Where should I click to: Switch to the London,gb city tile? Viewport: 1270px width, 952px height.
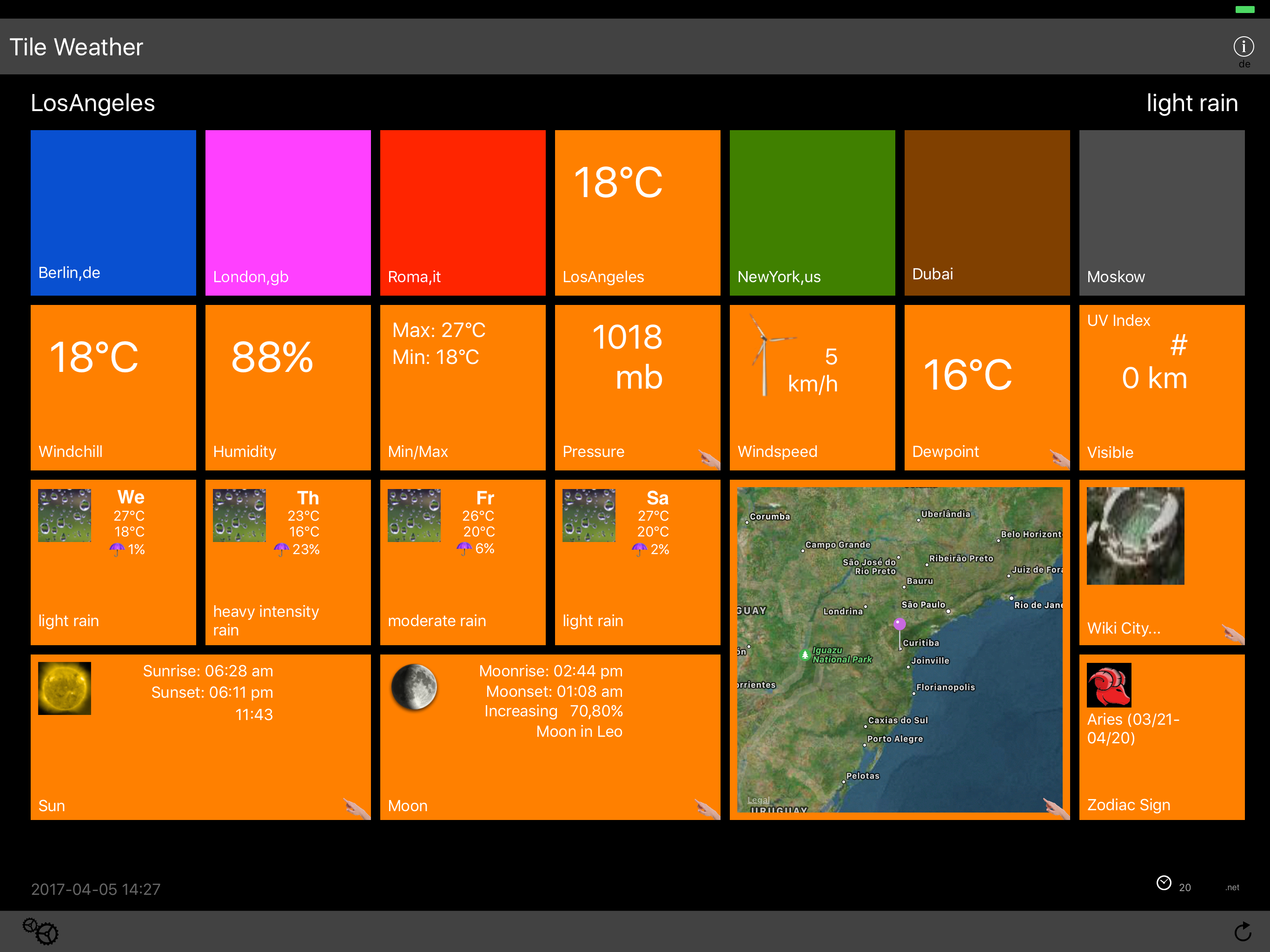(x=288, y=212)
